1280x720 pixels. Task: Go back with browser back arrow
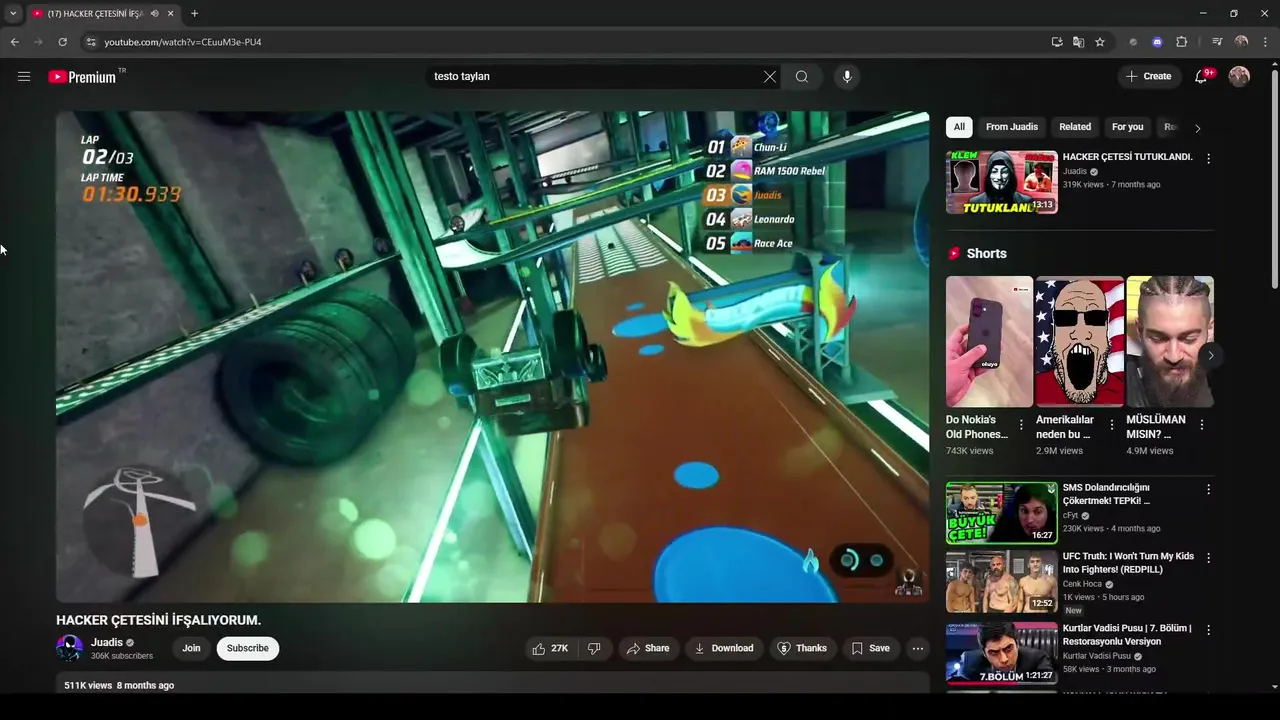(14, 42)
